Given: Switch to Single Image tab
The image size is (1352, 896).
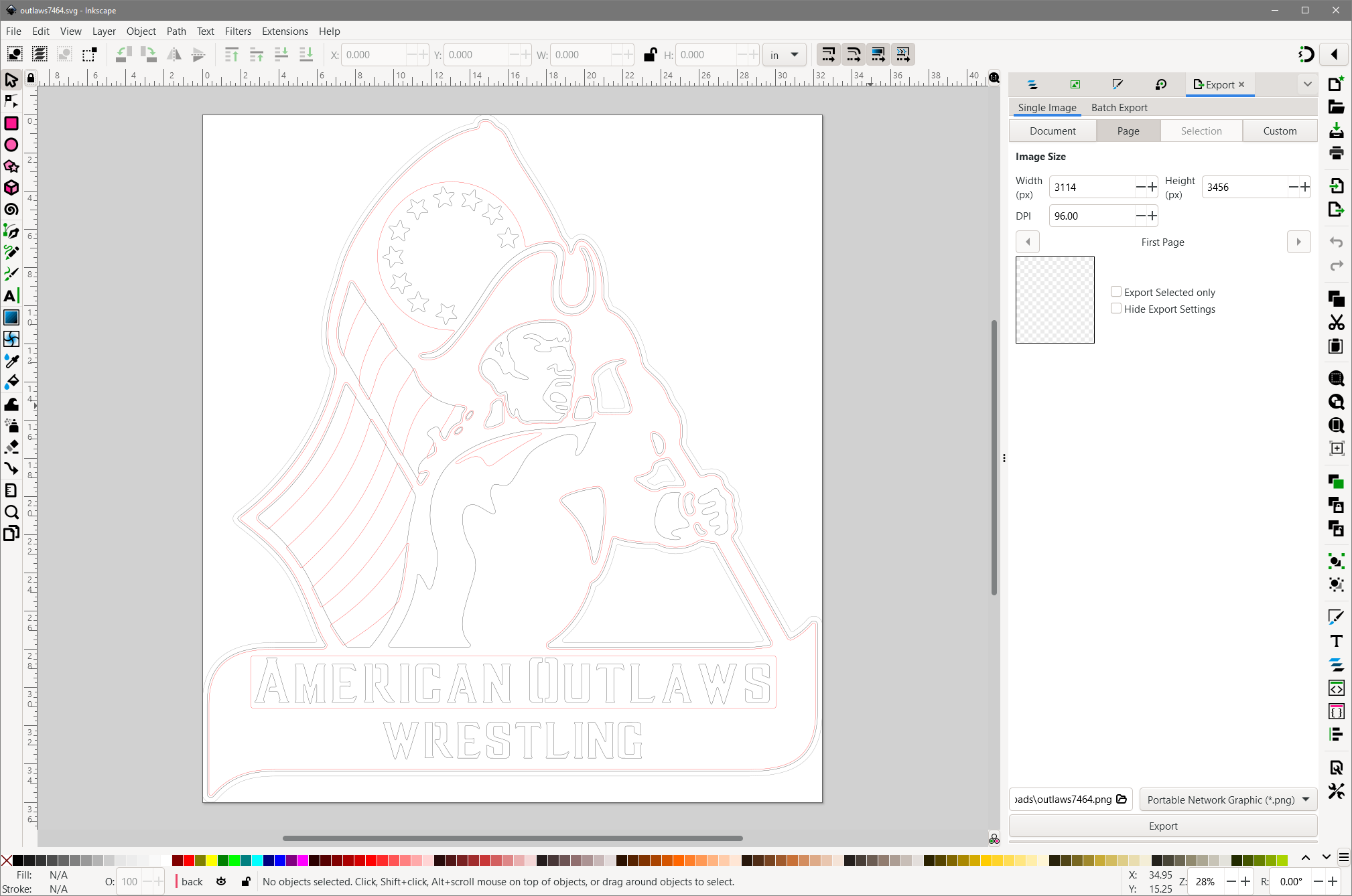Looking at the screenshot, I should coord(1047,107).
